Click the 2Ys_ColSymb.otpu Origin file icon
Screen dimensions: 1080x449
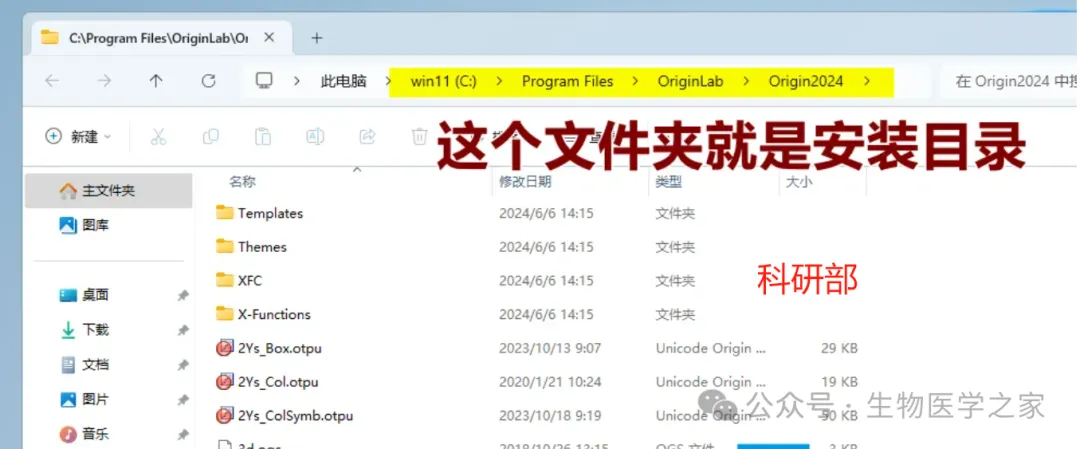(224, 416)
